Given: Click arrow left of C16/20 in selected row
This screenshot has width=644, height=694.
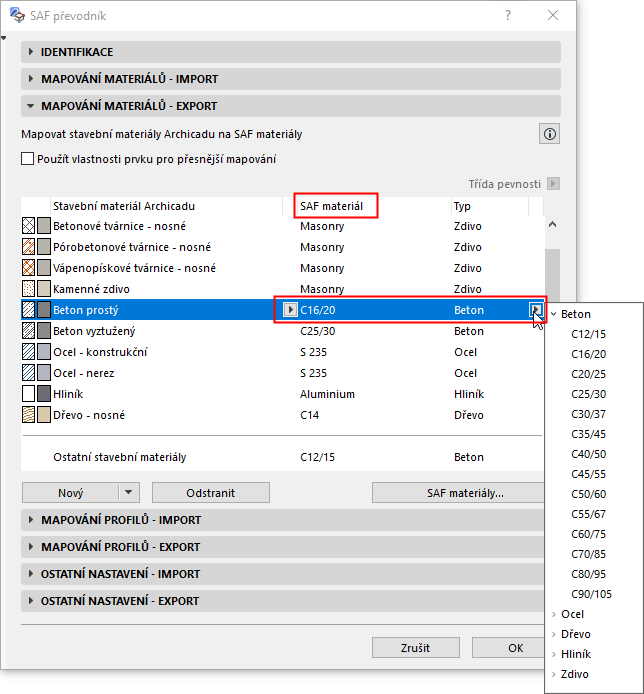Looking at the screenshot, I should [x=290, y=310].
